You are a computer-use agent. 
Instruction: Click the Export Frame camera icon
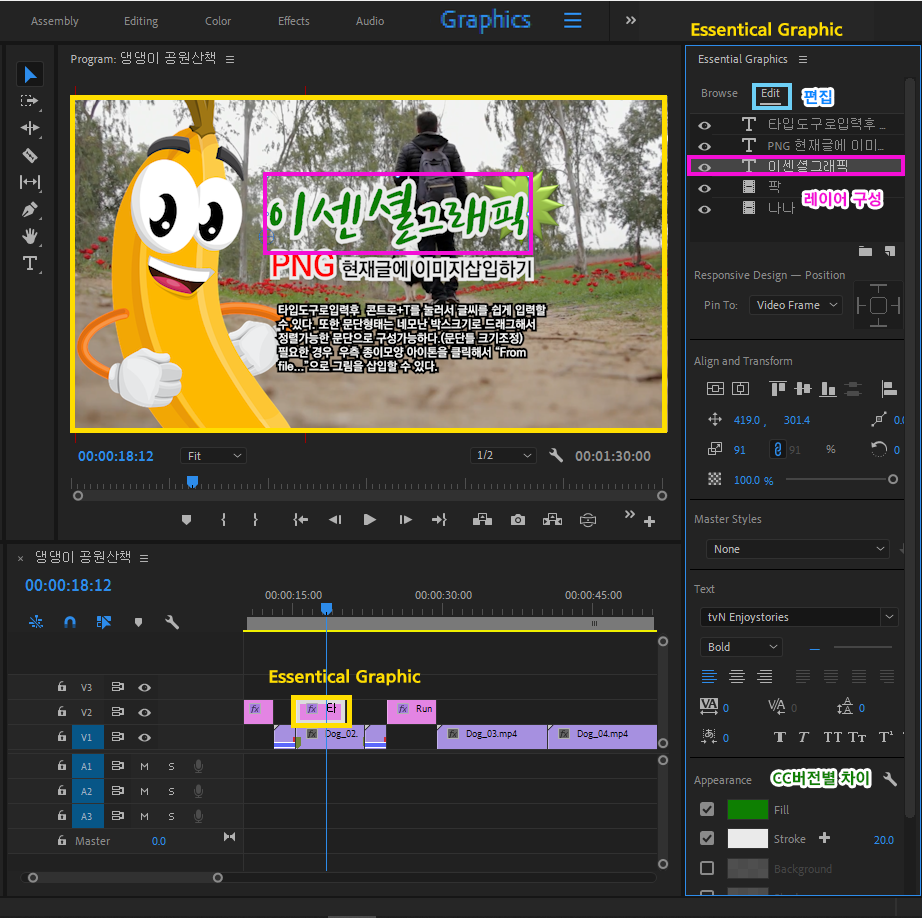pyautogui.click(x=517, y=520)
